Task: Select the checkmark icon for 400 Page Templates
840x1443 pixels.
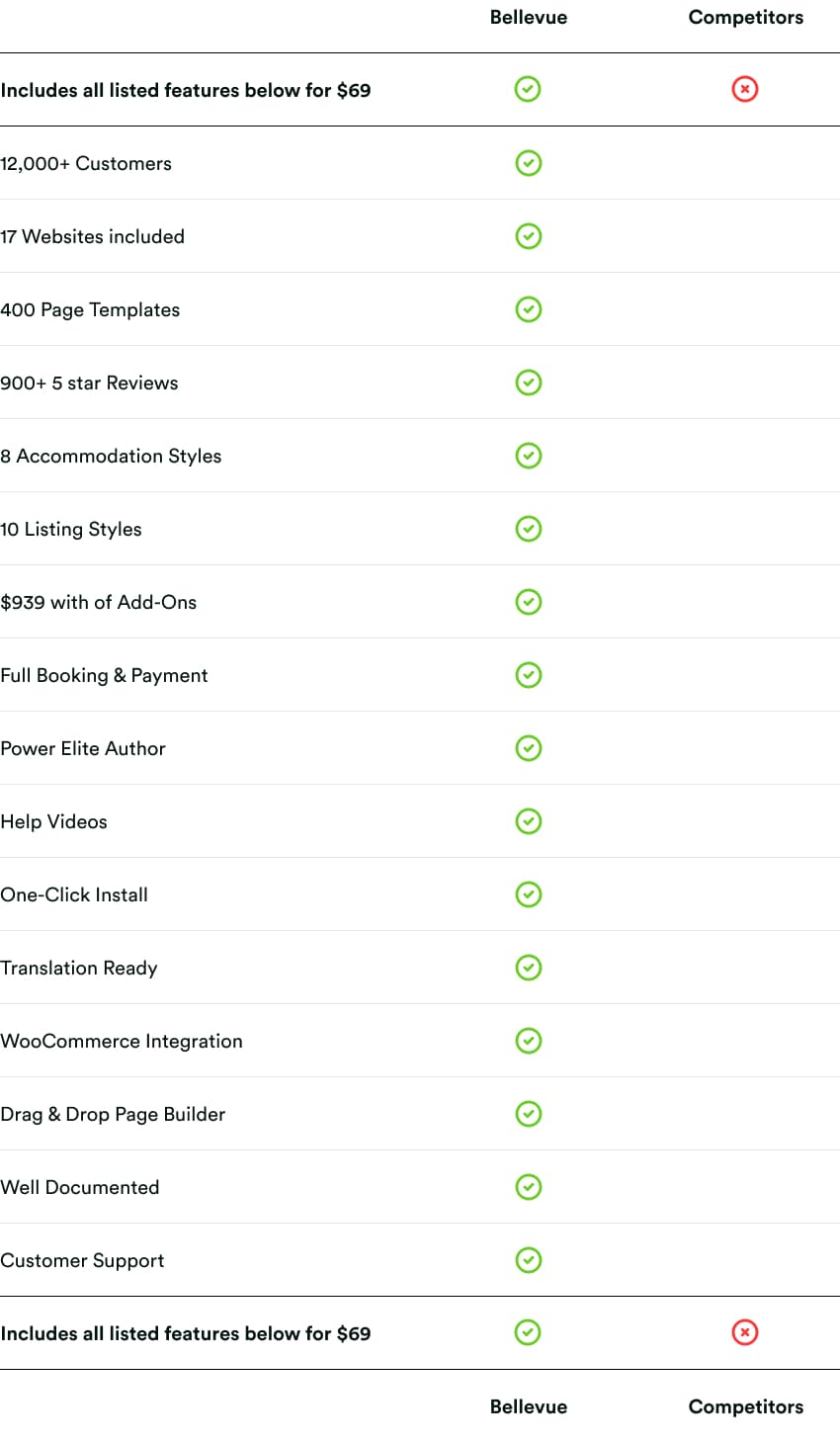Action: coord(529,309)
